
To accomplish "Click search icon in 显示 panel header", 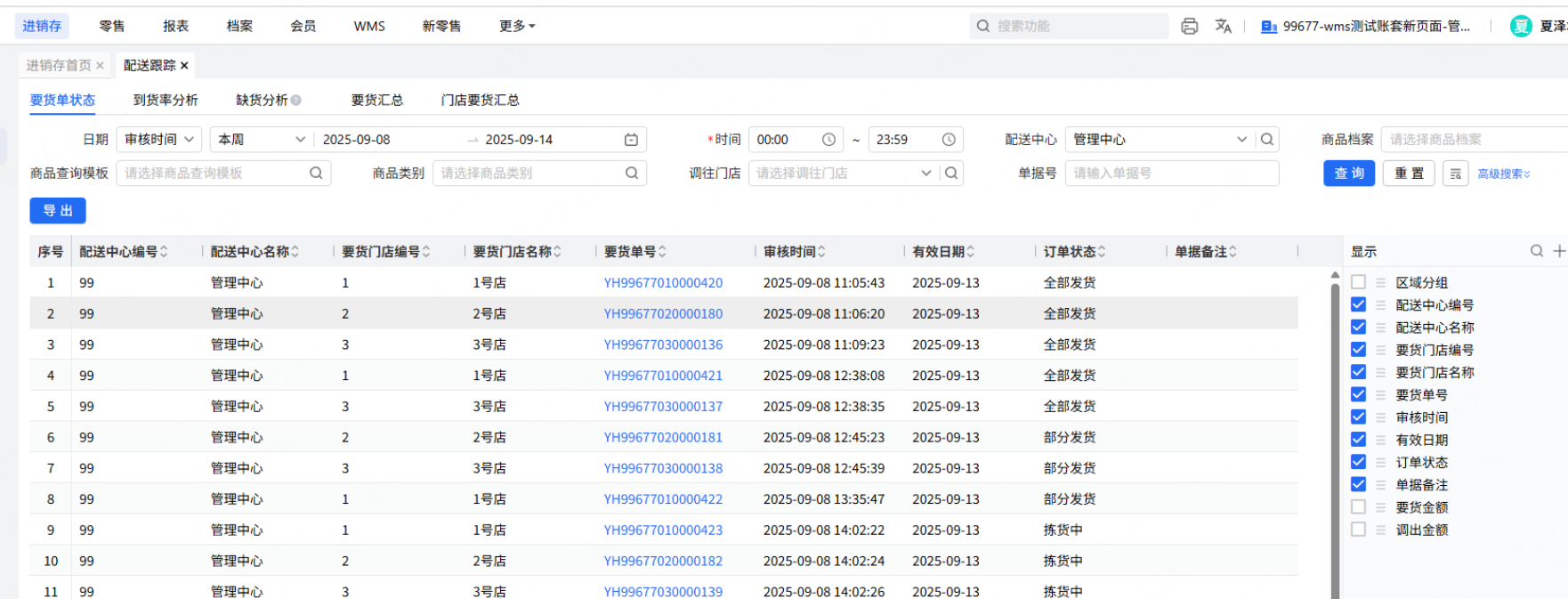I will (1536, 251).
